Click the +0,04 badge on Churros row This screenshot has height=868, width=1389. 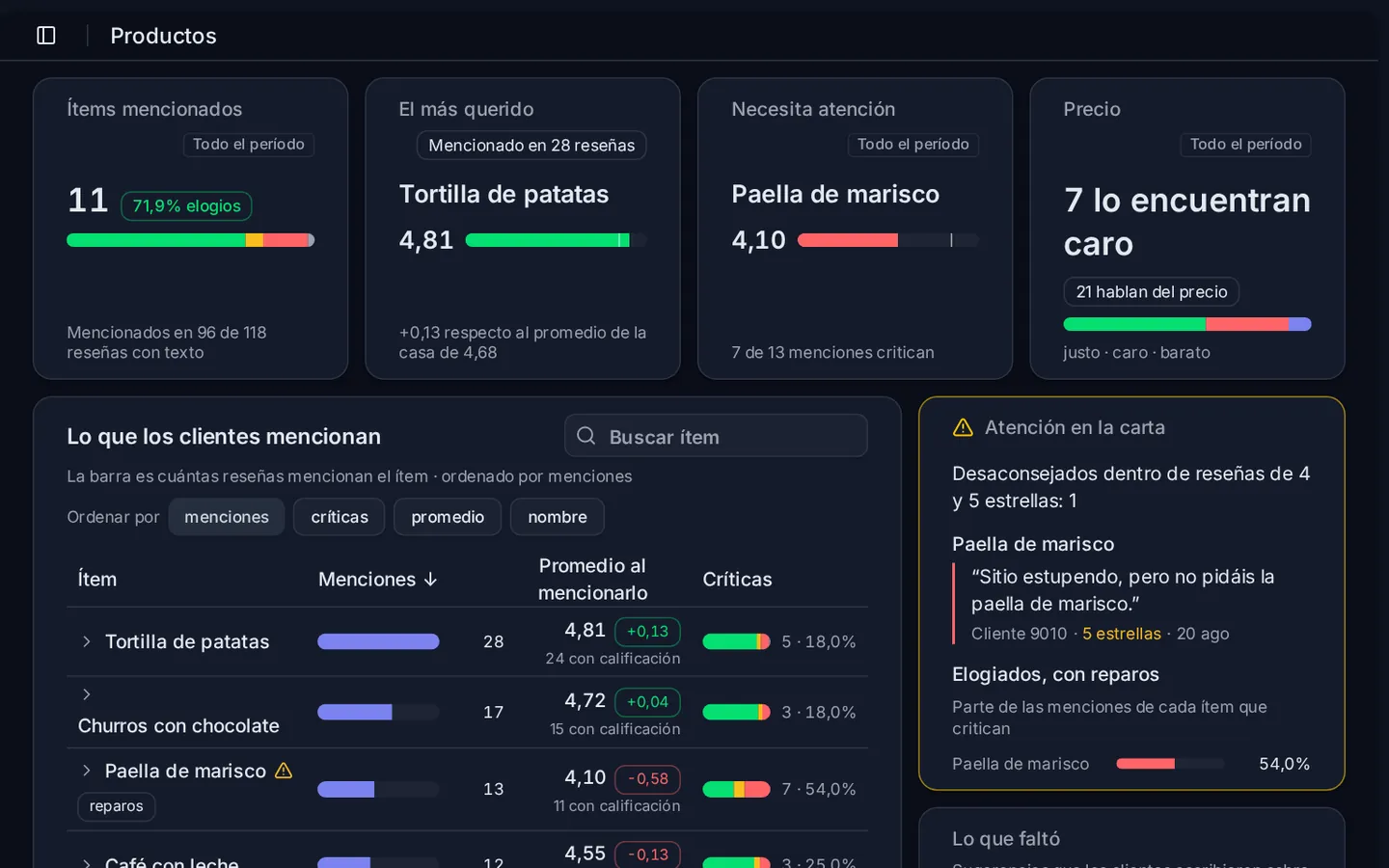[647, 702]
